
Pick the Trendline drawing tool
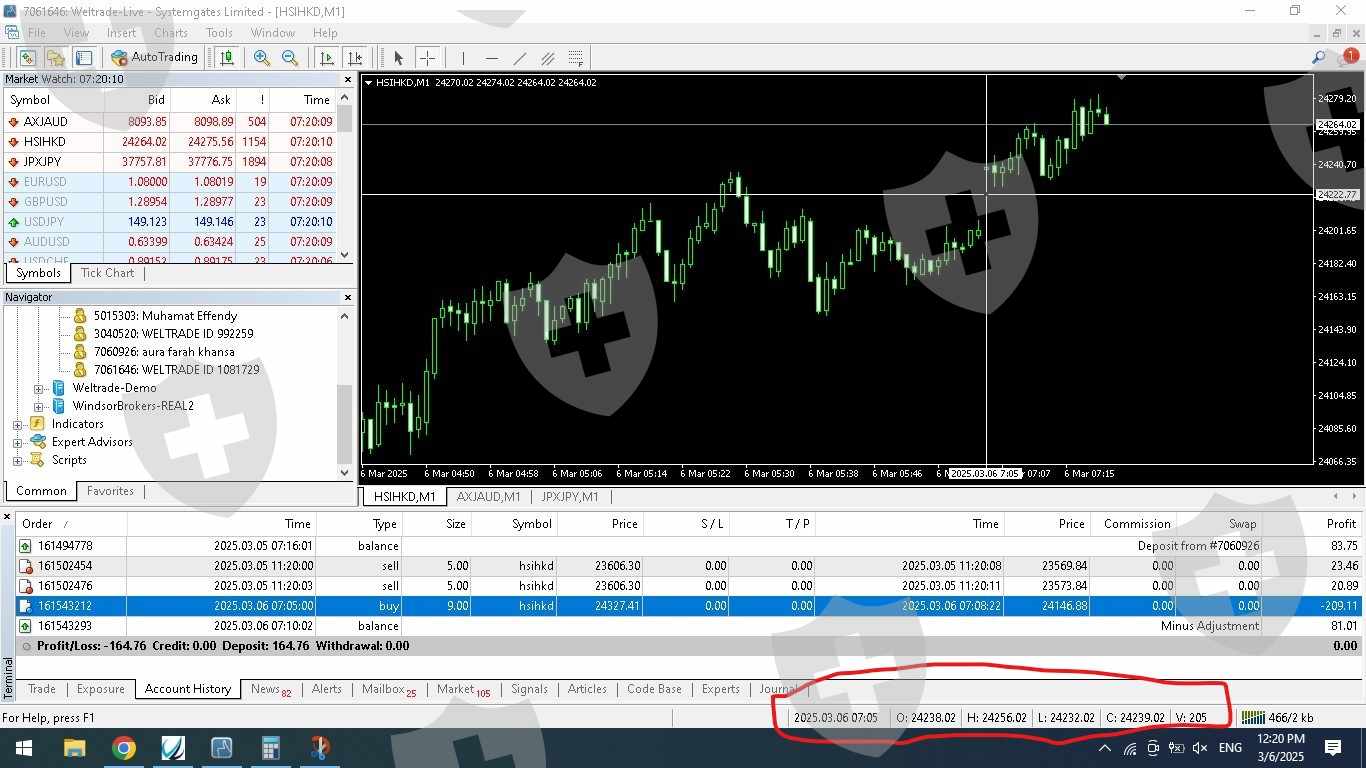pyautogui.click(x=519, y=58)
